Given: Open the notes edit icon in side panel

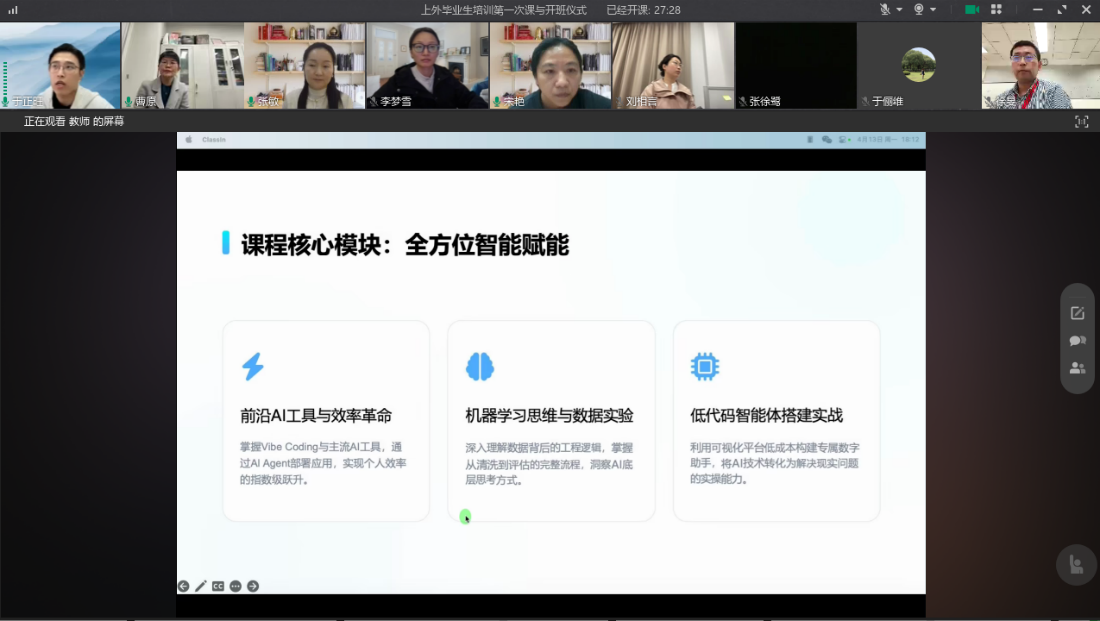Looking at the screenshot, I should coord(1077,313).
